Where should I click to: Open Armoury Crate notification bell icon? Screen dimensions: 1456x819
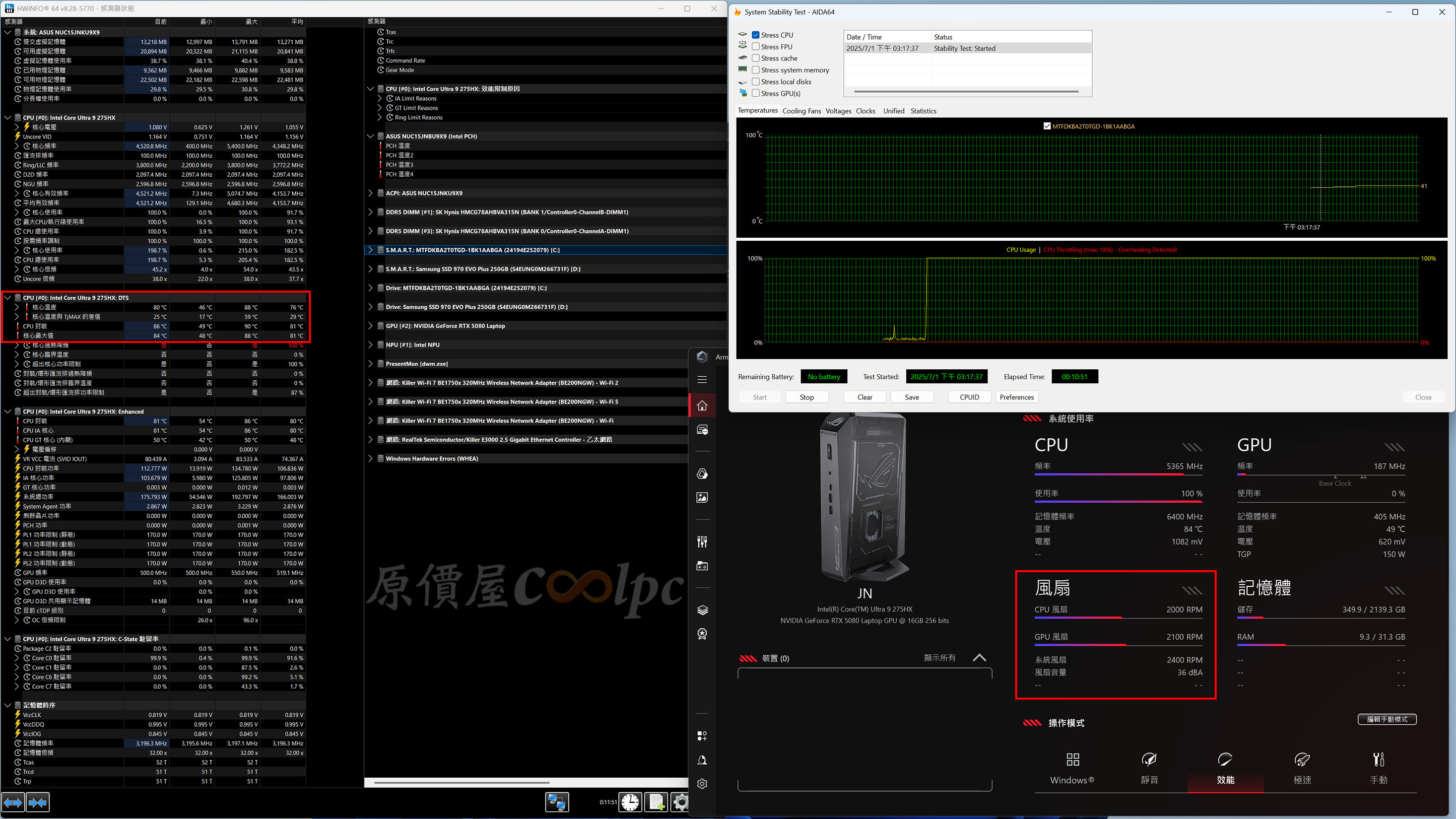point(702,760)
